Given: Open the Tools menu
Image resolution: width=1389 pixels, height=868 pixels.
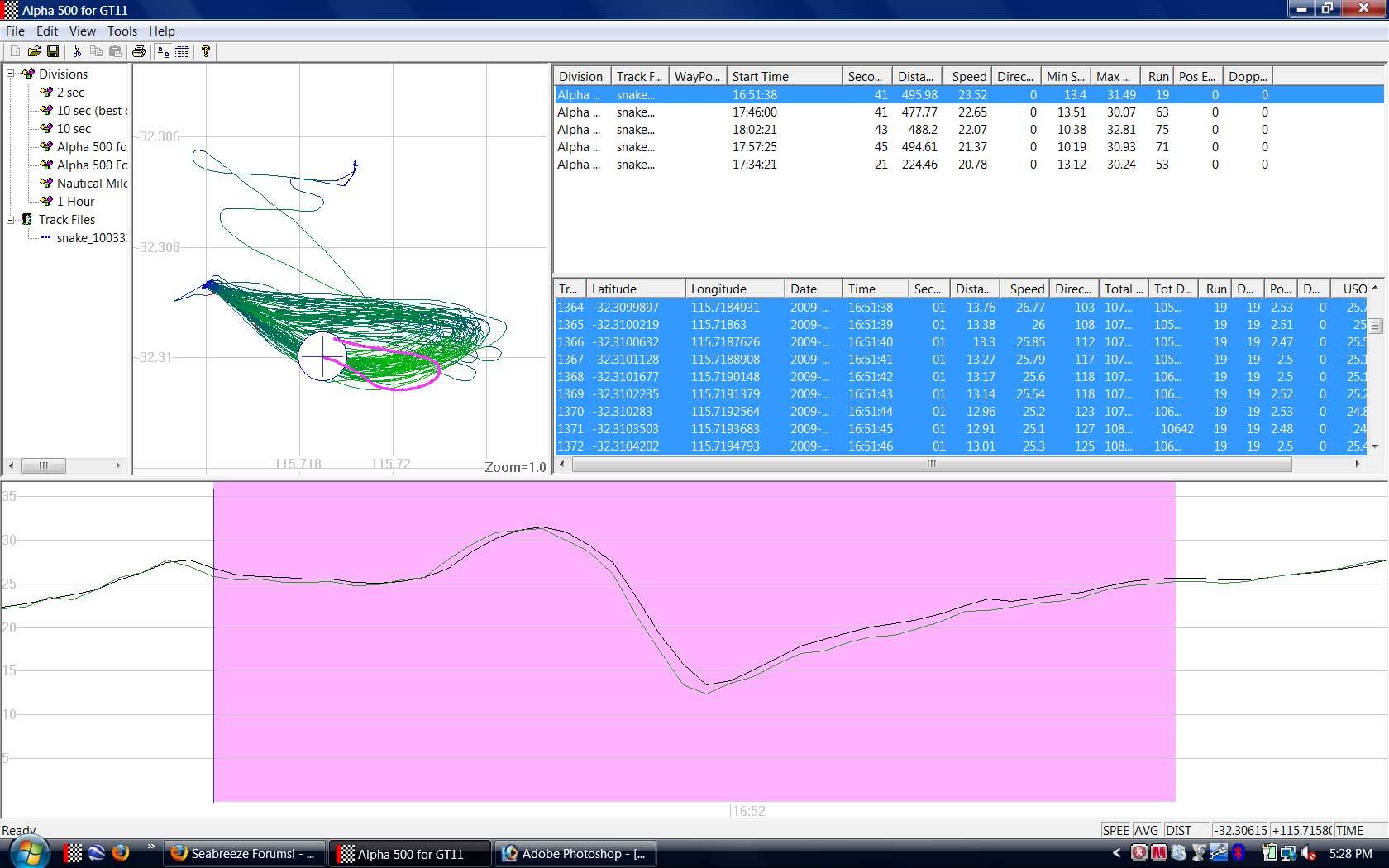Looking at the screenshot, I should pos(122,31).
